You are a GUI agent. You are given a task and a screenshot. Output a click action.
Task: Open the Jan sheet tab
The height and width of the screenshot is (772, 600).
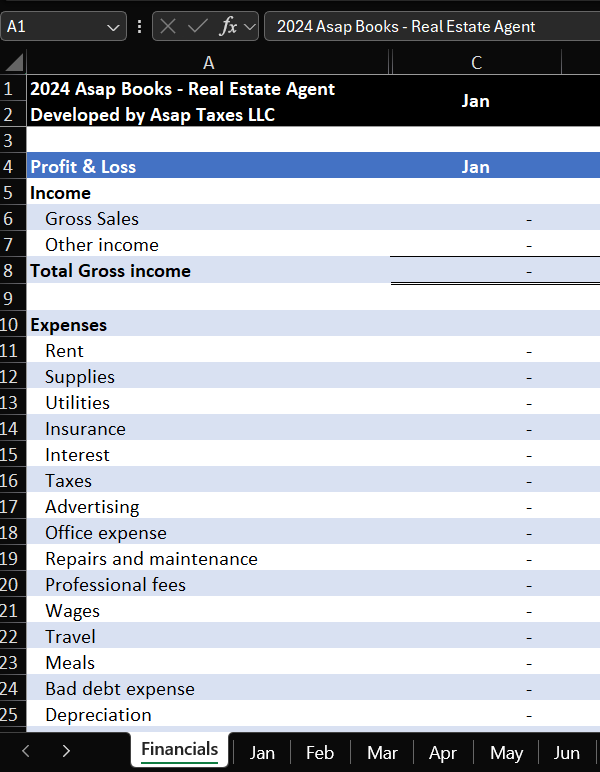(262, 753)
